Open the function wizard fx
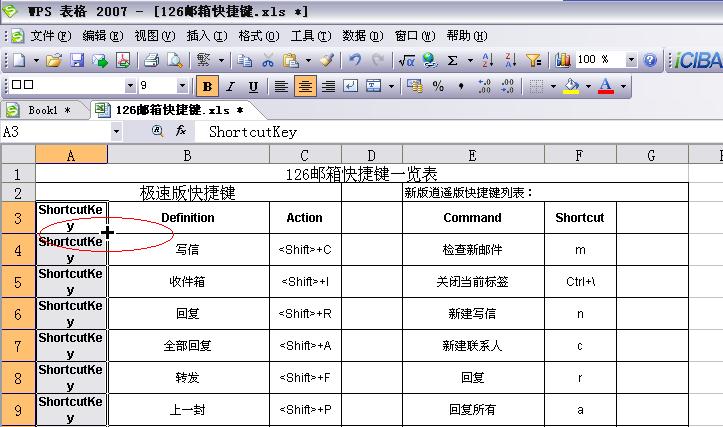 pyautogui.click(x=181, y=131)
